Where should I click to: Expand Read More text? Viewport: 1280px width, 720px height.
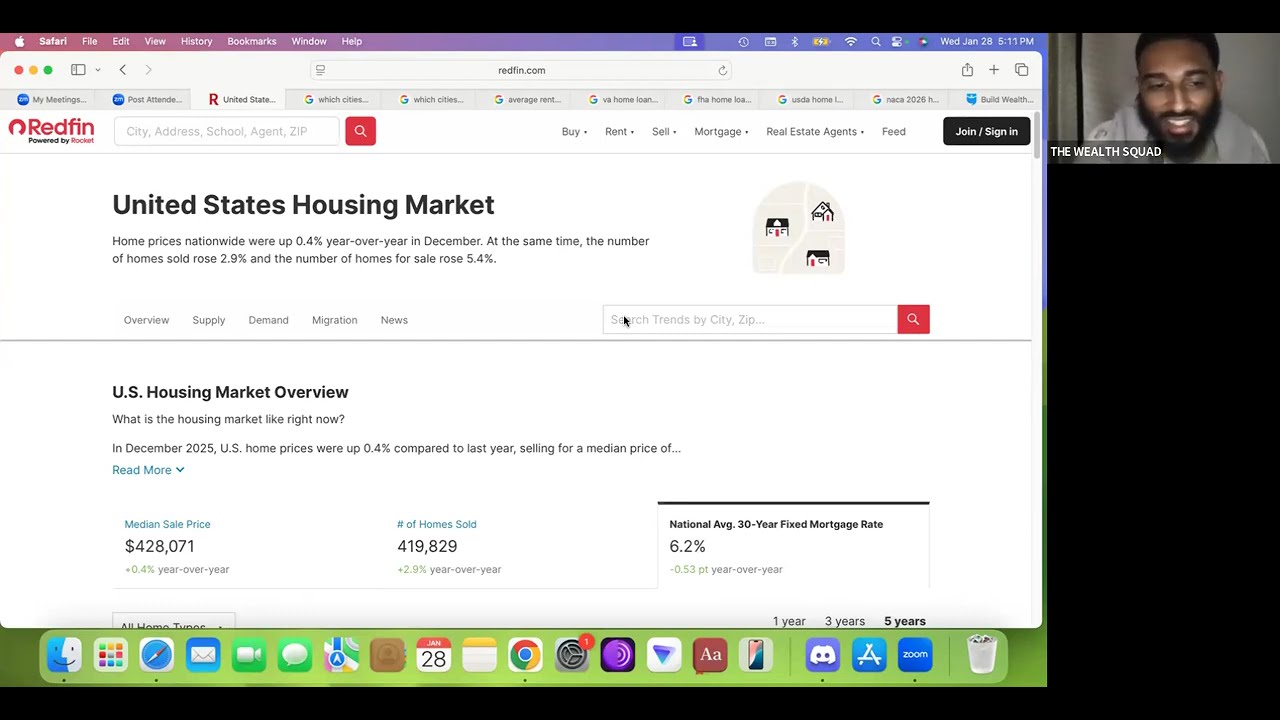point(148,470)
